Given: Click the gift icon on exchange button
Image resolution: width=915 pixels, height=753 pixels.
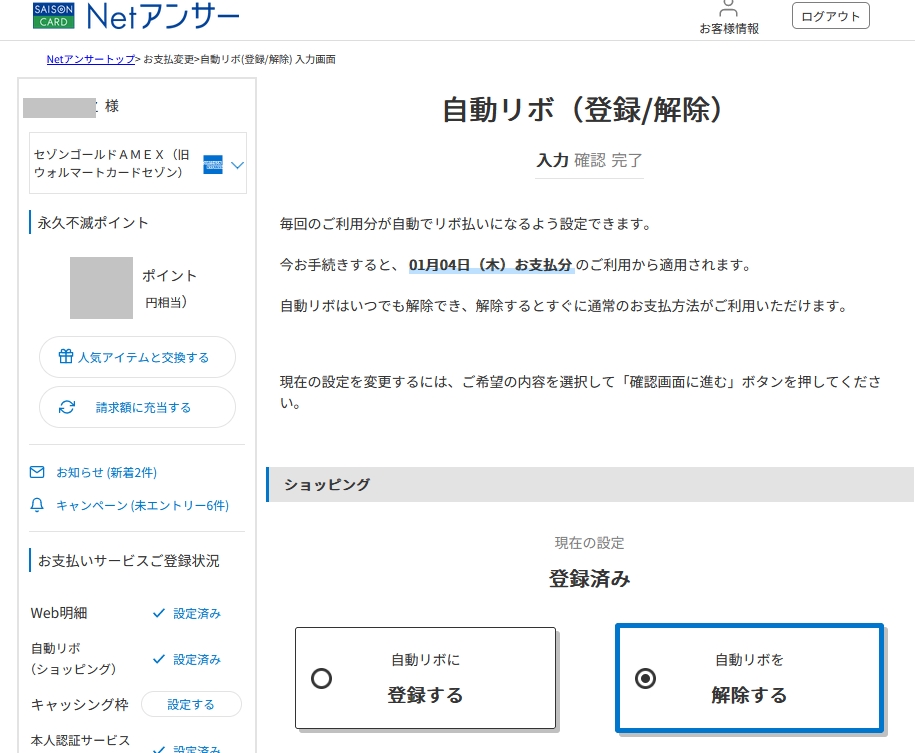Looking at the screenshot, I should click(x=65, y=356).
